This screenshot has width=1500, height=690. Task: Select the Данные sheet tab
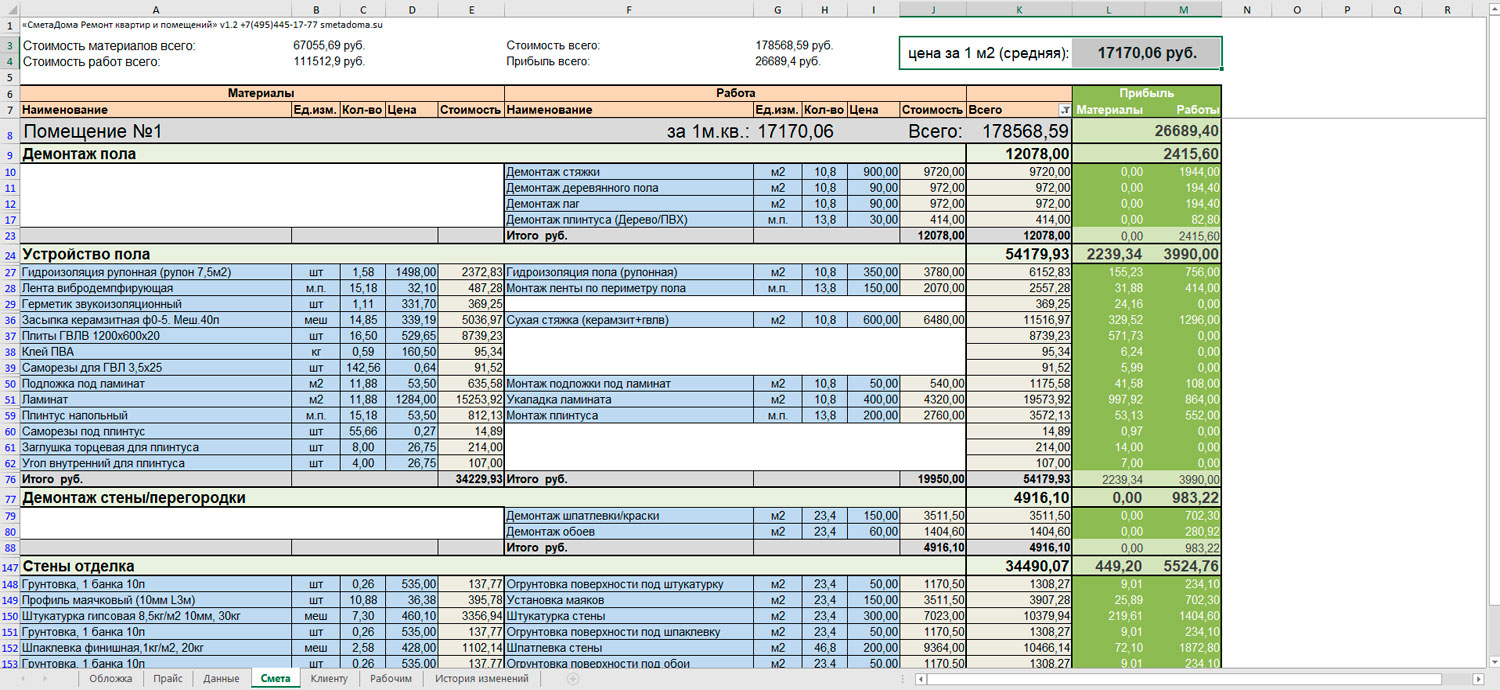[220, 679]
